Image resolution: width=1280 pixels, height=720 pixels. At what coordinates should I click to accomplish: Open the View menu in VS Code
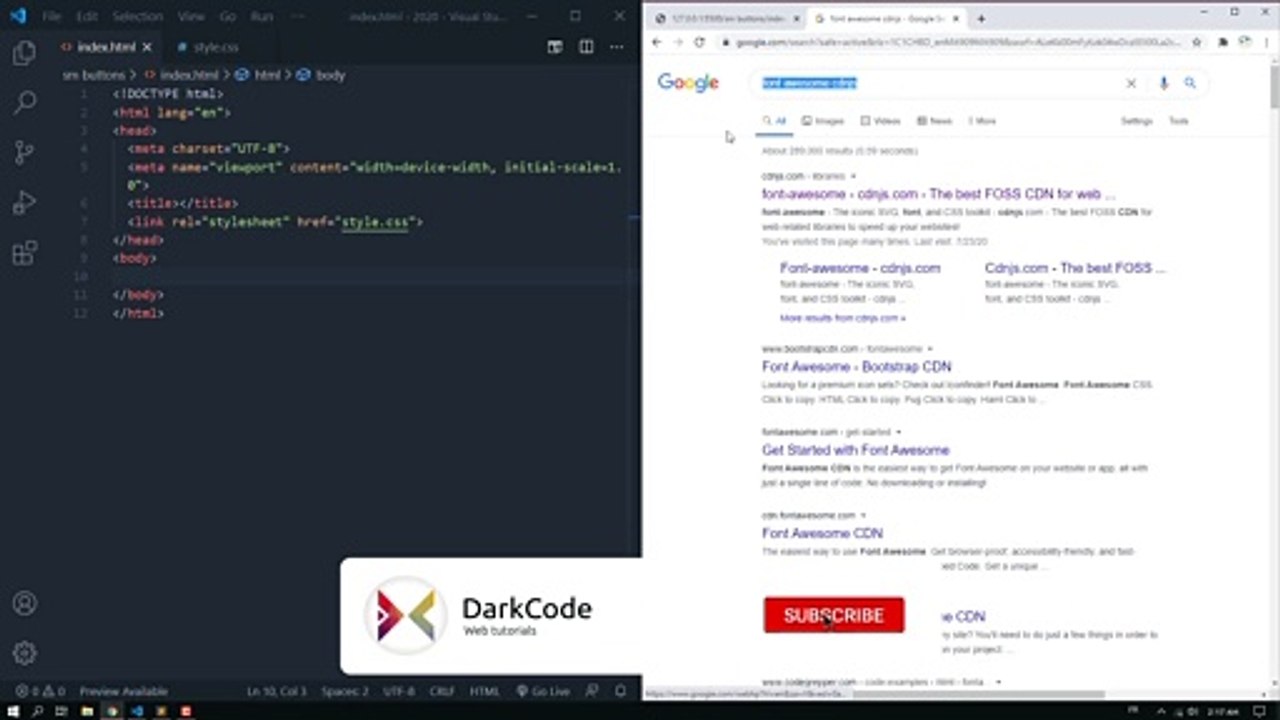tap(192, 17)
